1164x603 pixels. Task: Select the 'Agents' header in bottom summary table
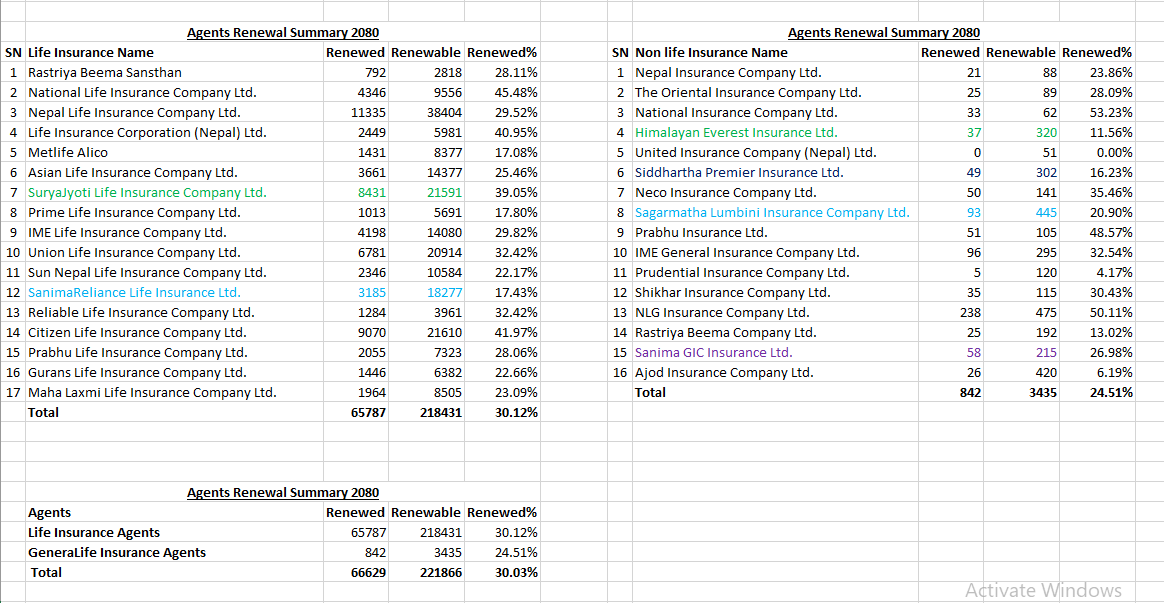(50, 512)
